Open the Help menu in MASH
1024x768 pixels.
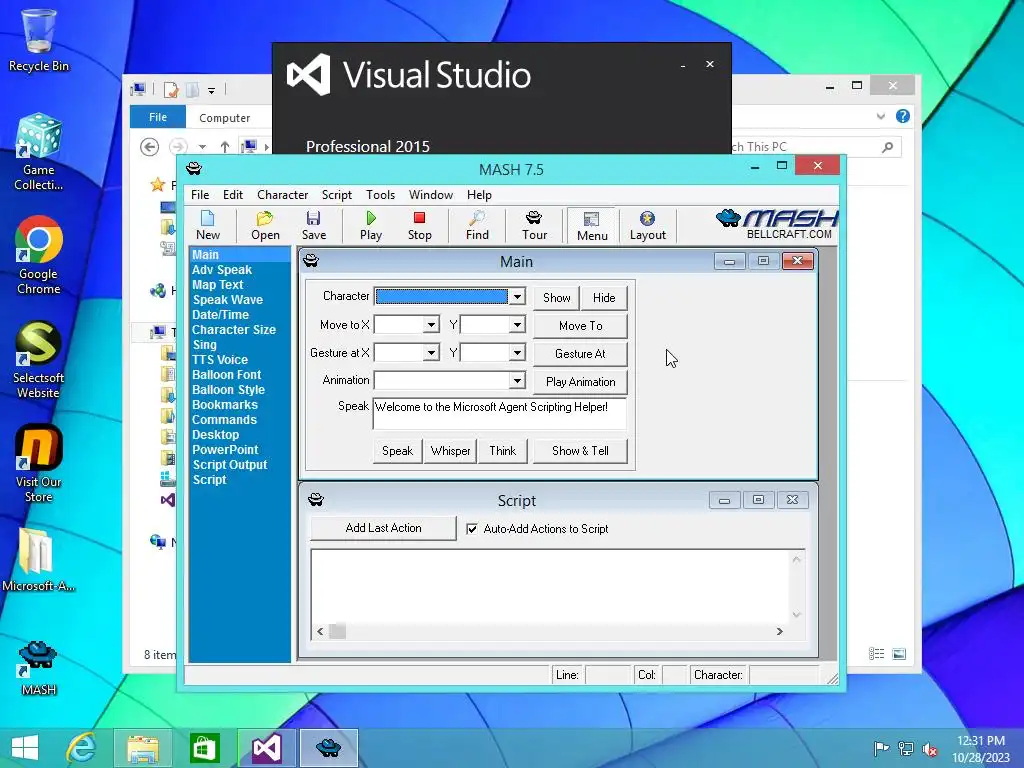click(479, 195)
